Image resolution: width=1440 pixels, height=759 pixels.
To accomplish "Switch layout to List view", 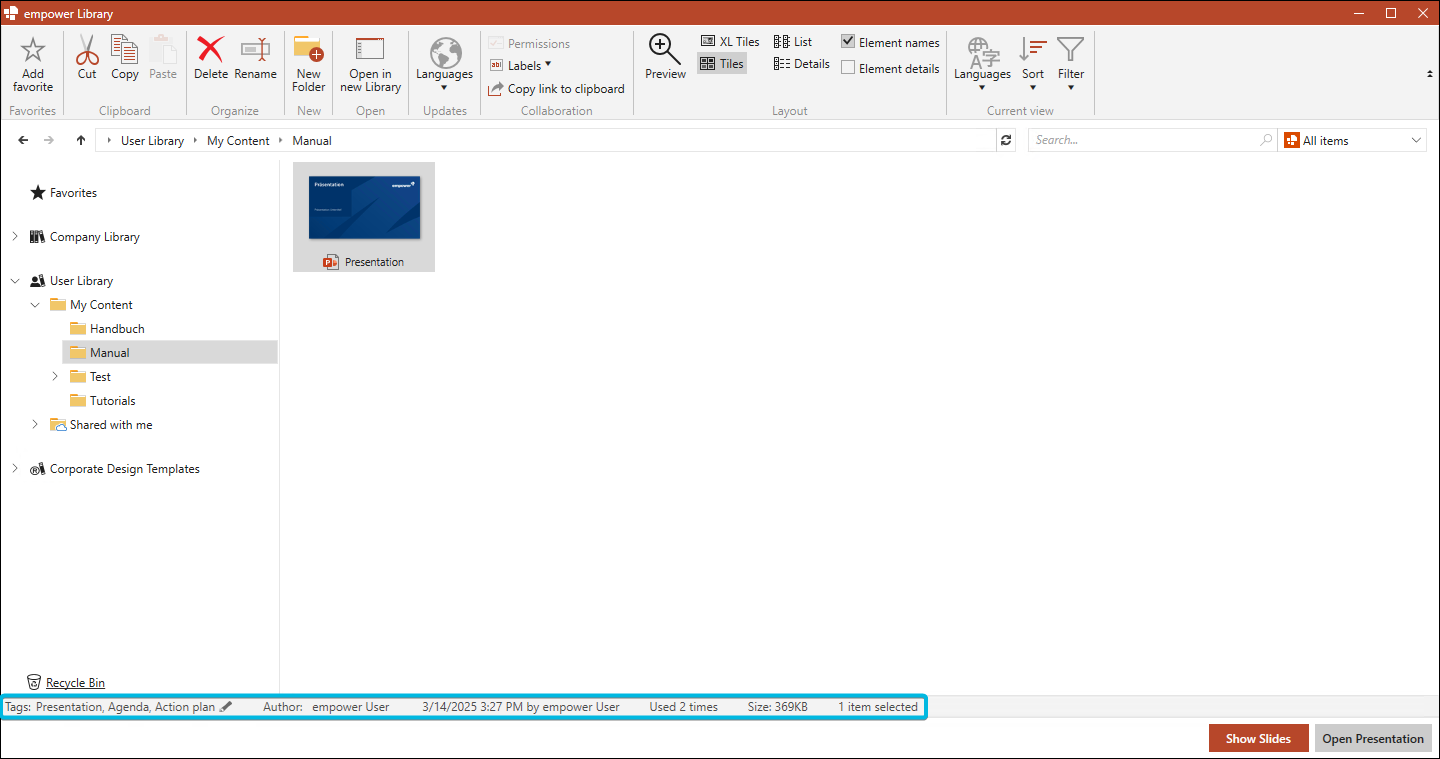I will 793,42.
